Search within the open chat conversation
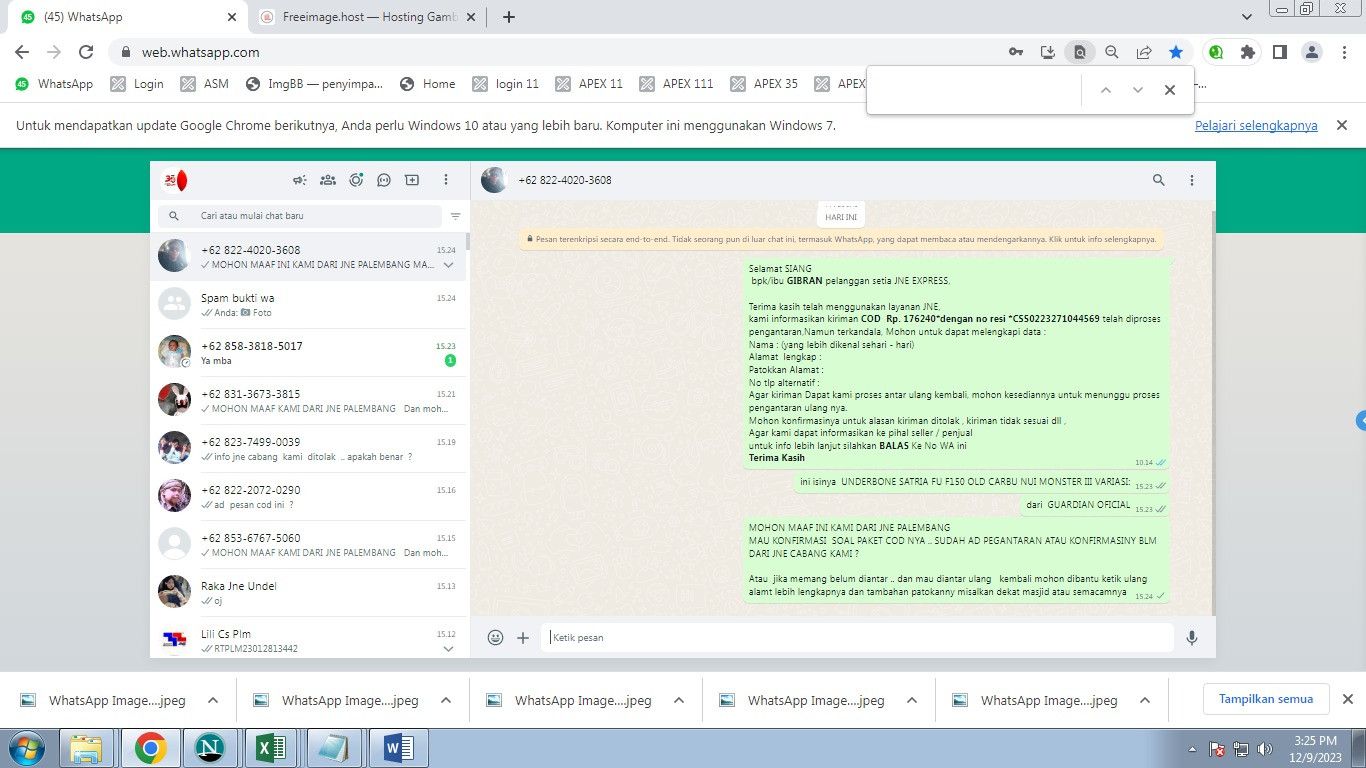This screenshot has height=768, width=1366. 1159,180
